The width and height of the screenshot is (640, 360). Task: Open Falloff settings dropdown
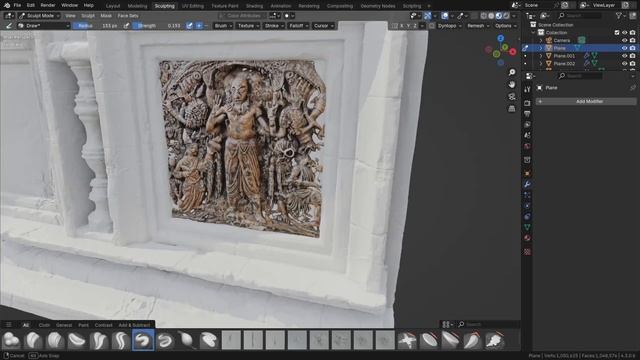[x=298, y=25]
